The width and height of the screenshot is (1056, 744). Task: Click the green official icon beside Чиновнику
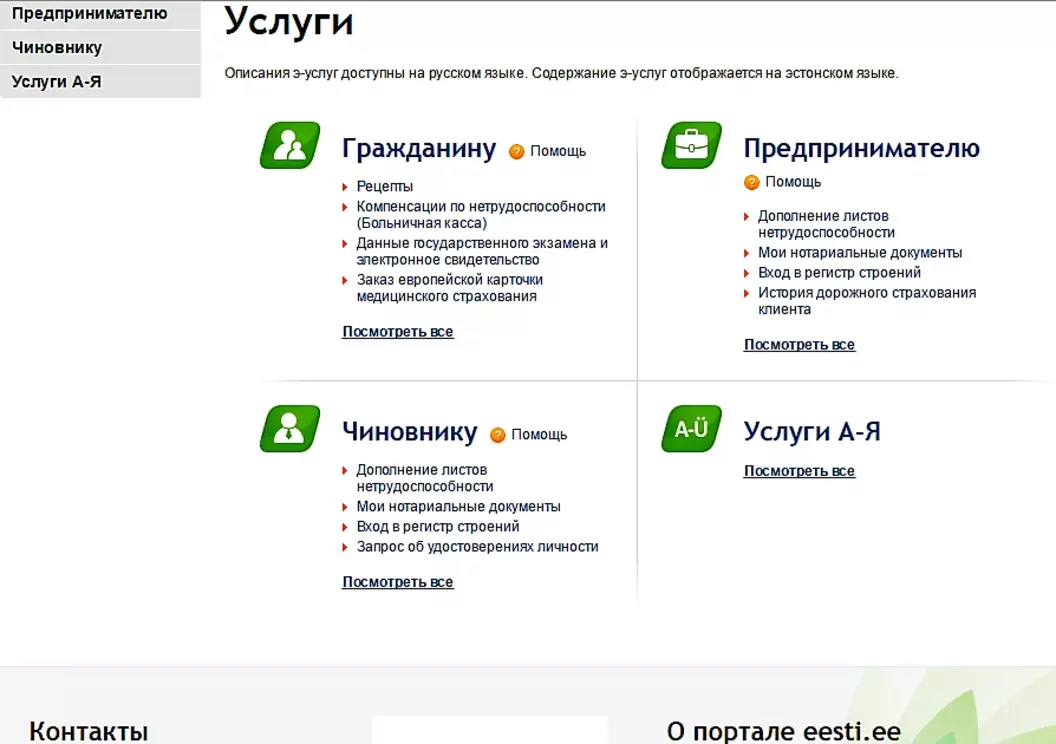point(290,429)
